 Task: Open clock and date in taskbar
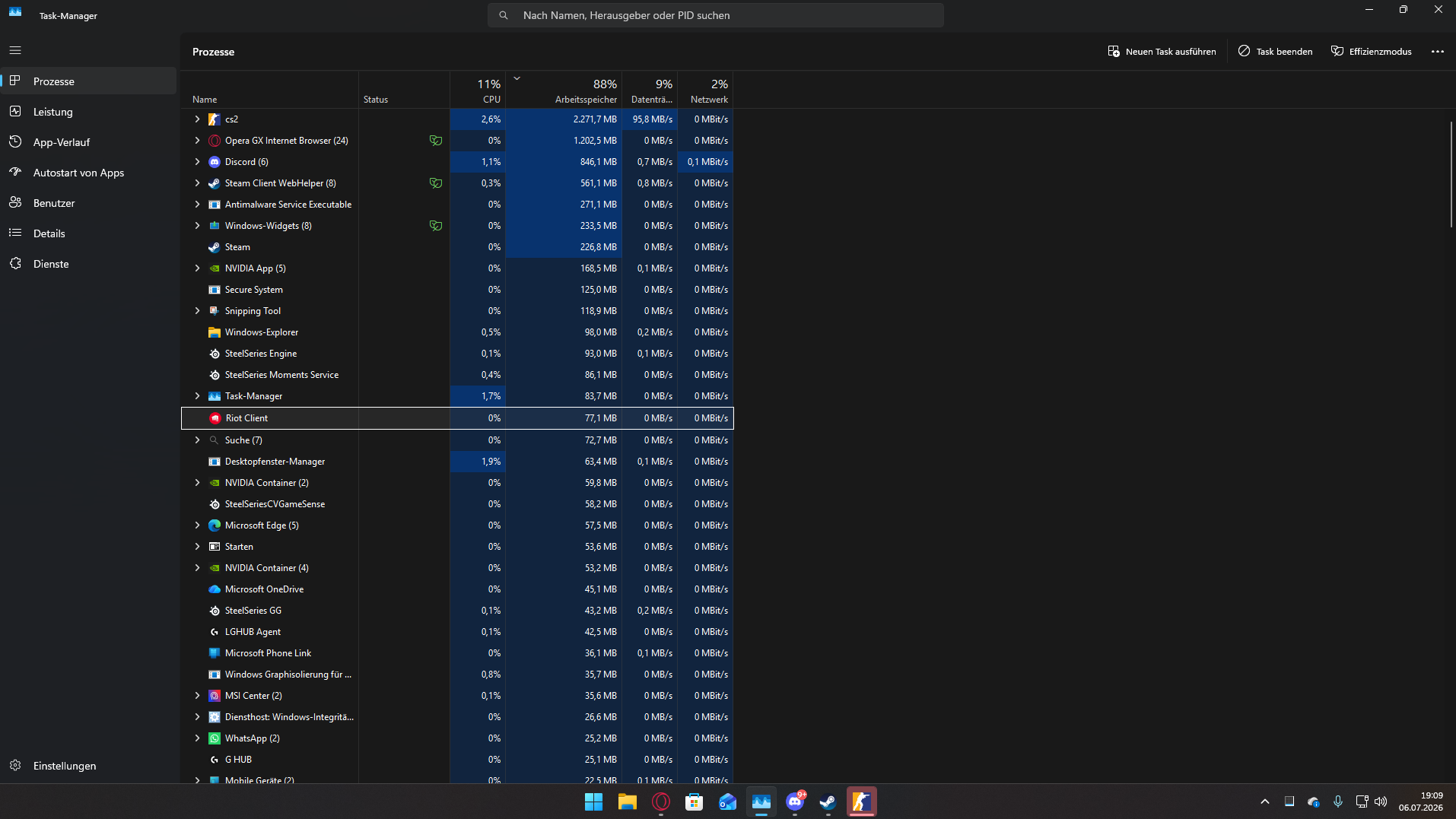(1420, 802)
